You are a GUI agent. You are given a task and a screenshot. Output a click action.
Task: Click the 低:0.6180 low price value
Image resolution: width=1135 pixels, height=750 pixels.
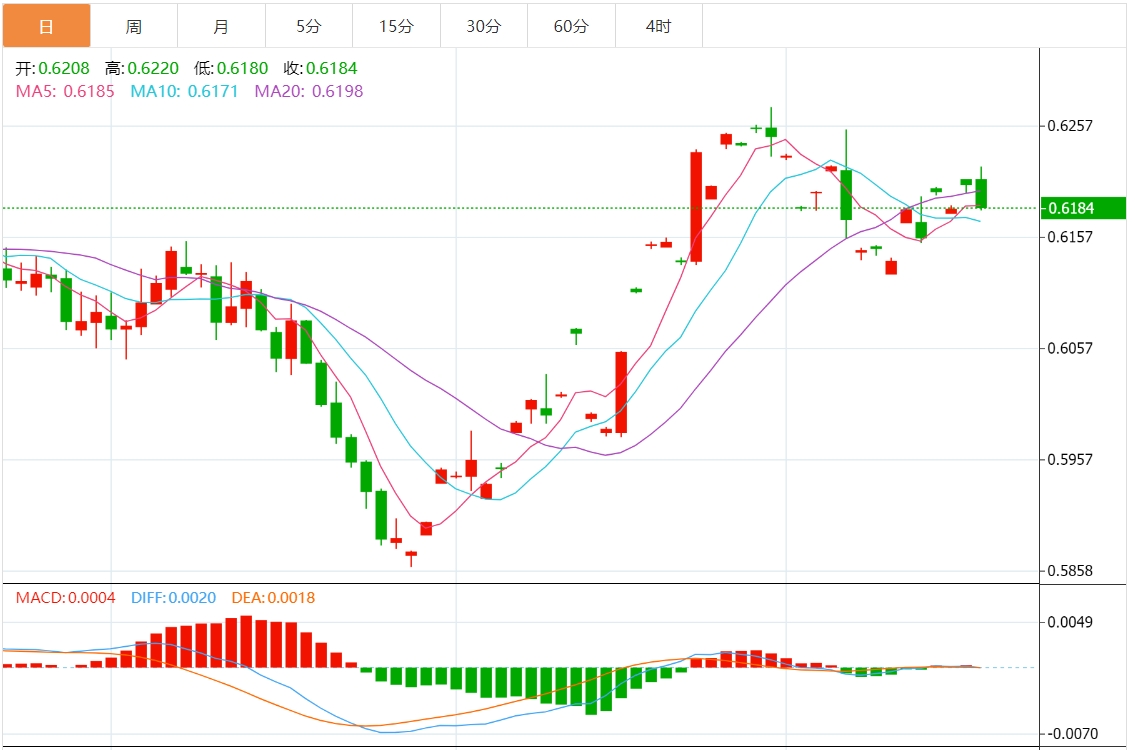click(231, 68)
